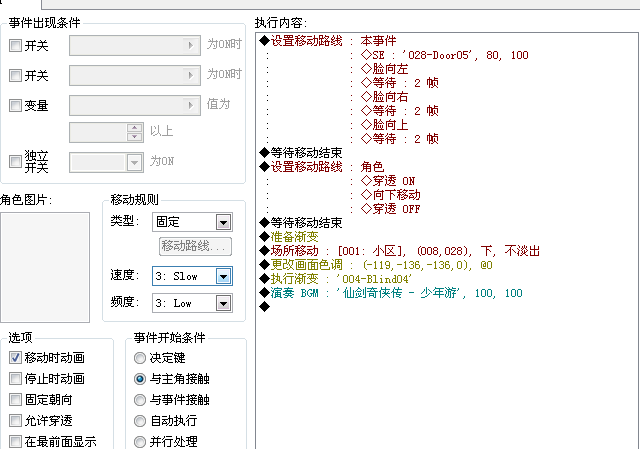Select the 等待 : 2 帧 line after 脸向左
Screen dimensions: 640x449
(x=400, y=83)
